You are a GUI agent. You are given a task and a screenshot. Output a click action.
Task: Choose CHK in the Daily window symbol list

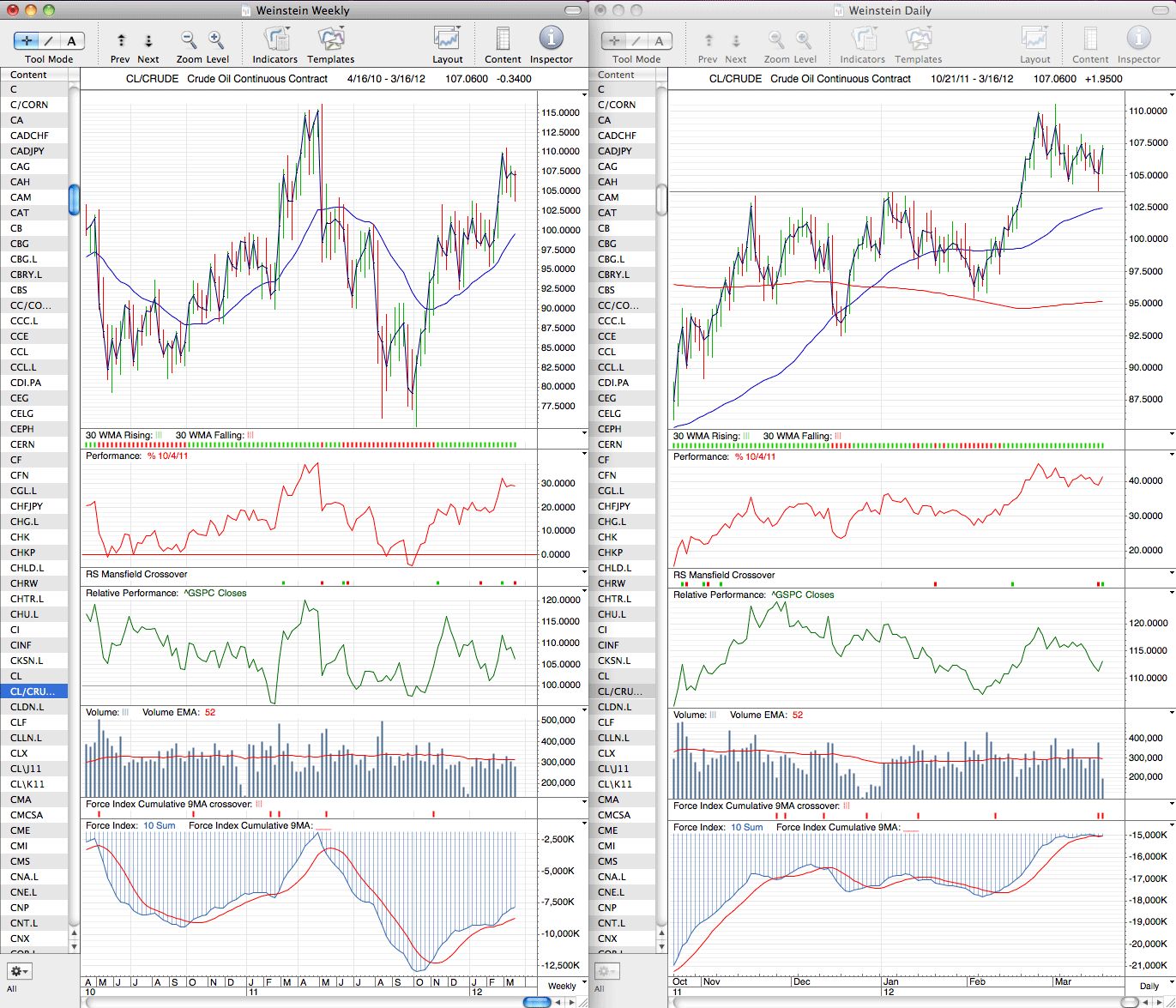[622, 537]
